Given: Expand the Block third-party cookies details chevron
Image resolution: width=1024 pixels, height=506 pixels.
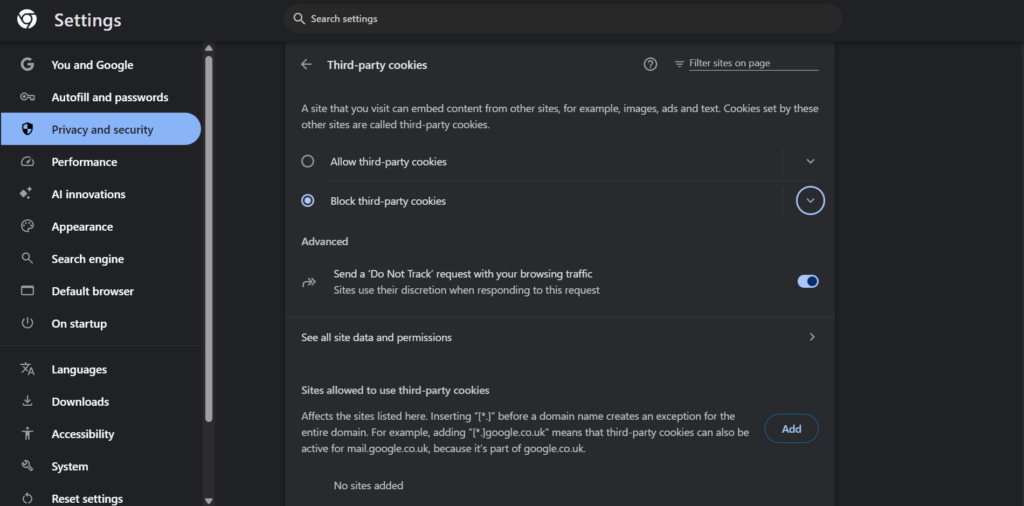Looking at the screenshot, I should (810, 200).
